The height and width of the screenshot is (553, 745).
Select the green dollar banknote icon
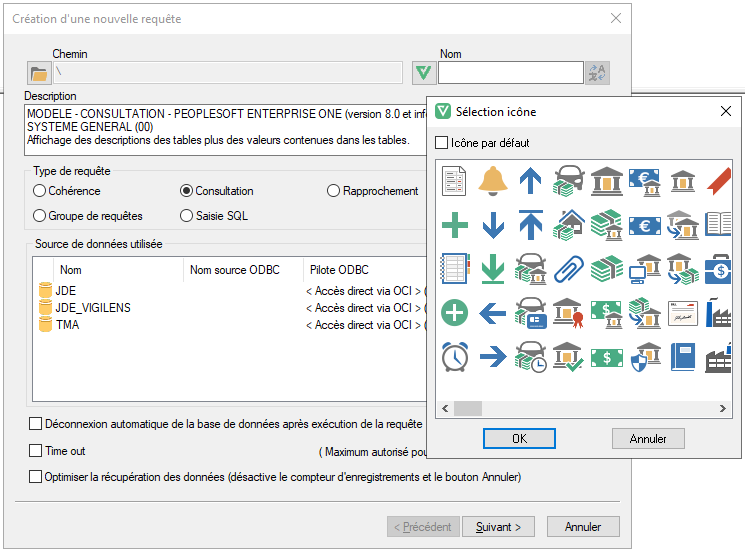tap(607, 357)
